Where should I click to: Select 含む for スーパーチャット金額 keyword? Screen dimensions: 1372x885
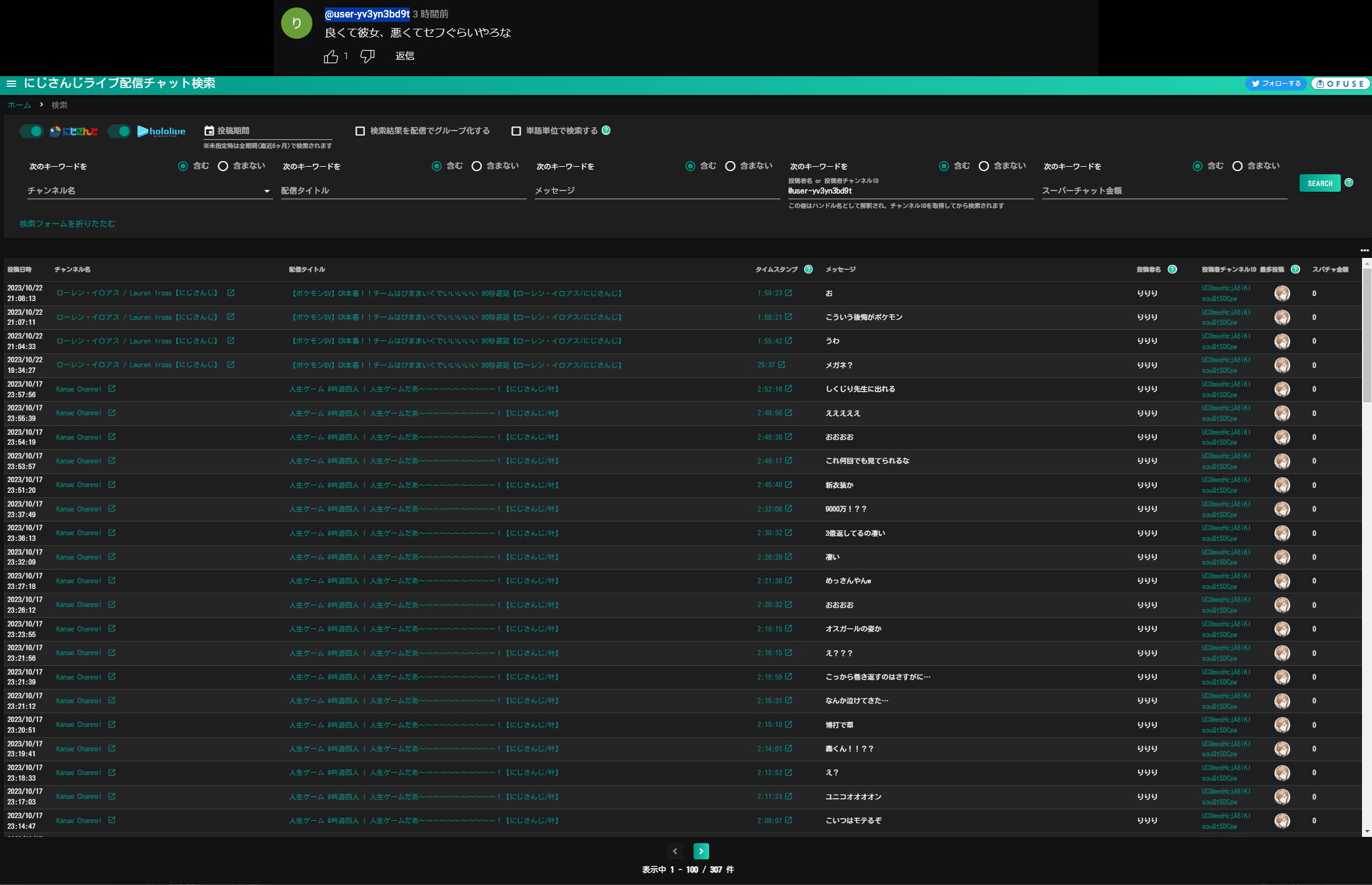tap(1198, 166)
